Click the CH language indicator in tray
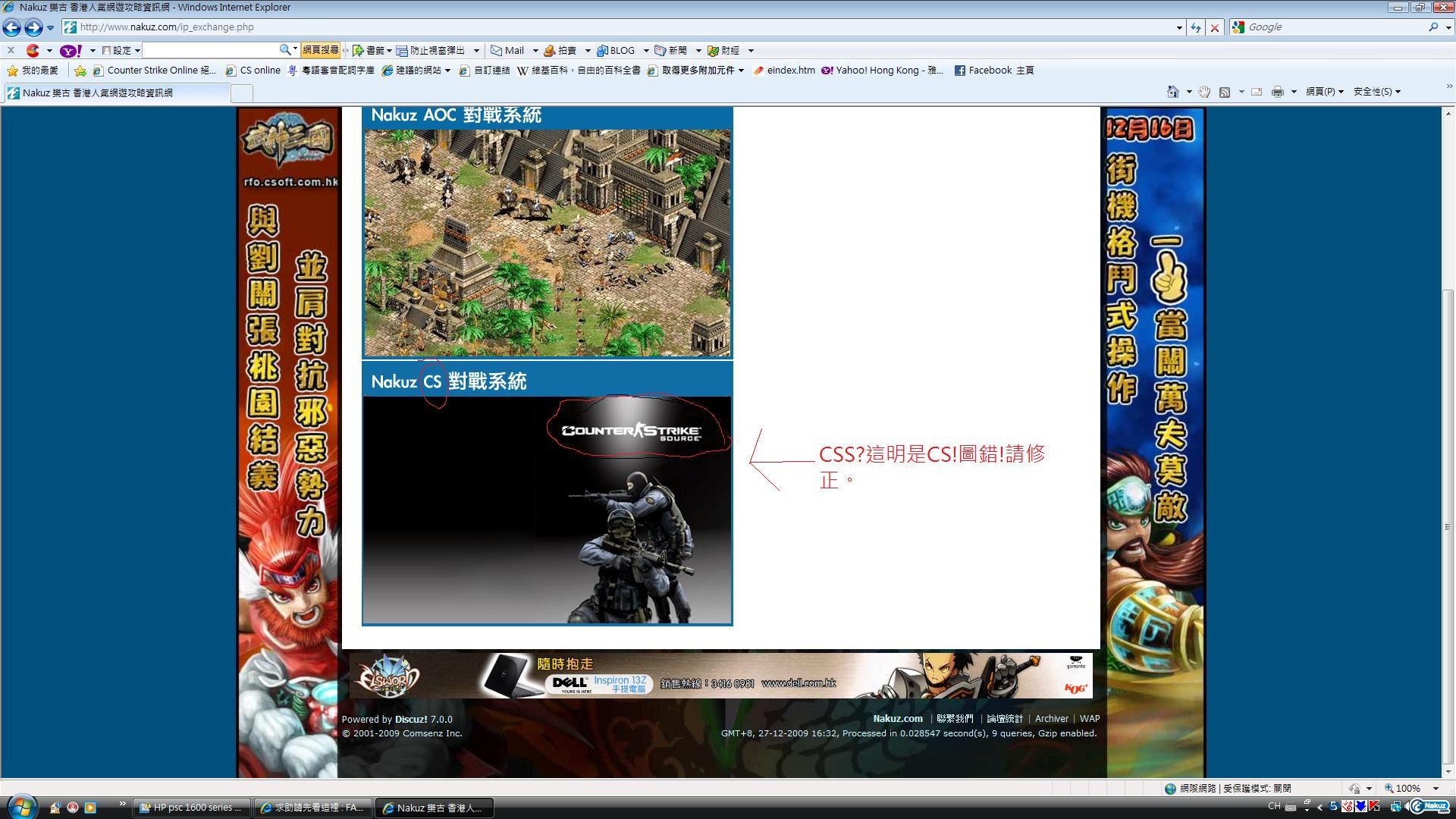The width and height of the screenshot is (1456, 819). 1274,807
